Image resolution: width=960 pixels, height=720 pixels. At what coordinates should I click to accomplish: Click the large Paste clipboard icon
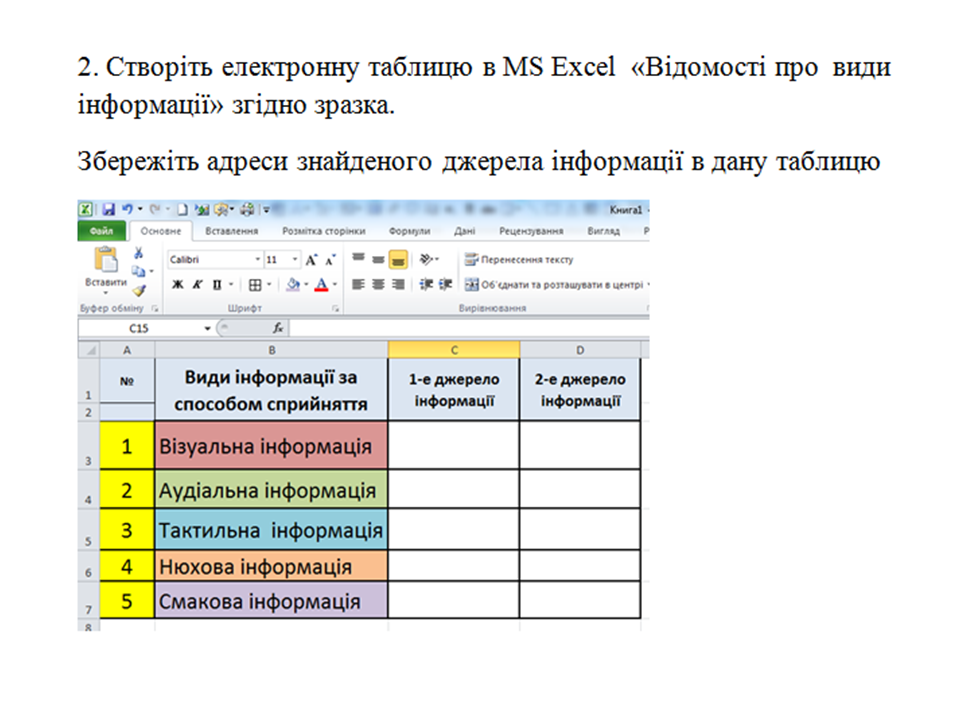[x=106, y=259]
